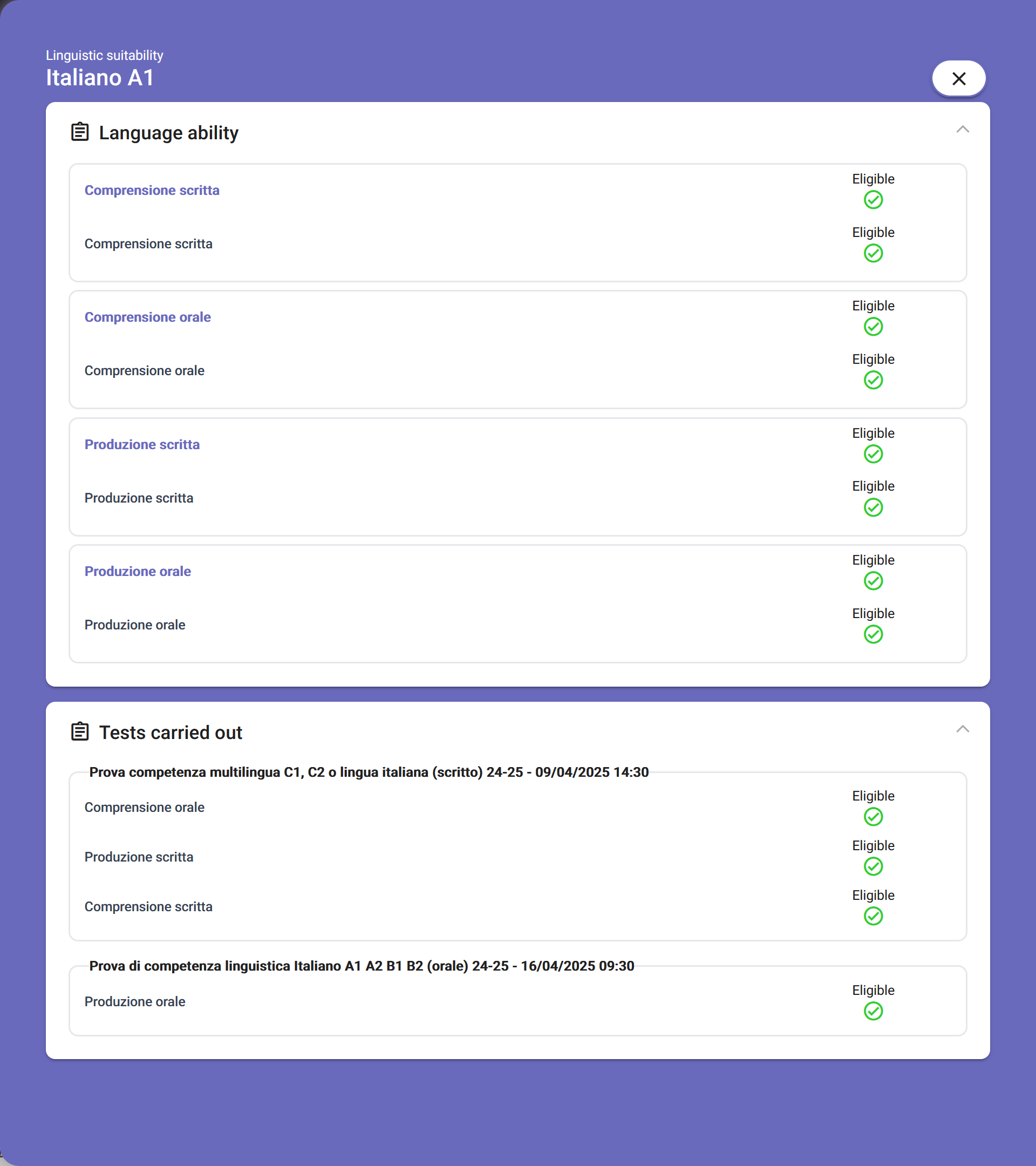Click green check icon for Comprensione scritta heading
This screenshot has height=1166, width=1036.
(873, 200)
